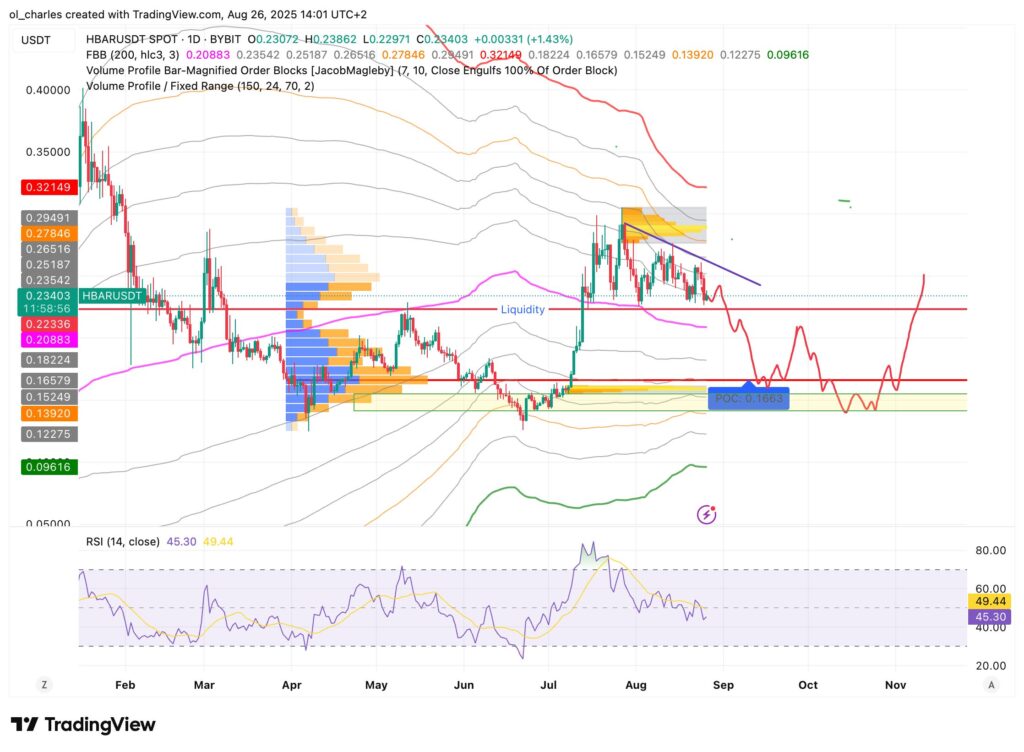Click the Liquidity text label on the chart
Image resolution: width=1024 pixels, height=752 pixels.
pos(523,310)
